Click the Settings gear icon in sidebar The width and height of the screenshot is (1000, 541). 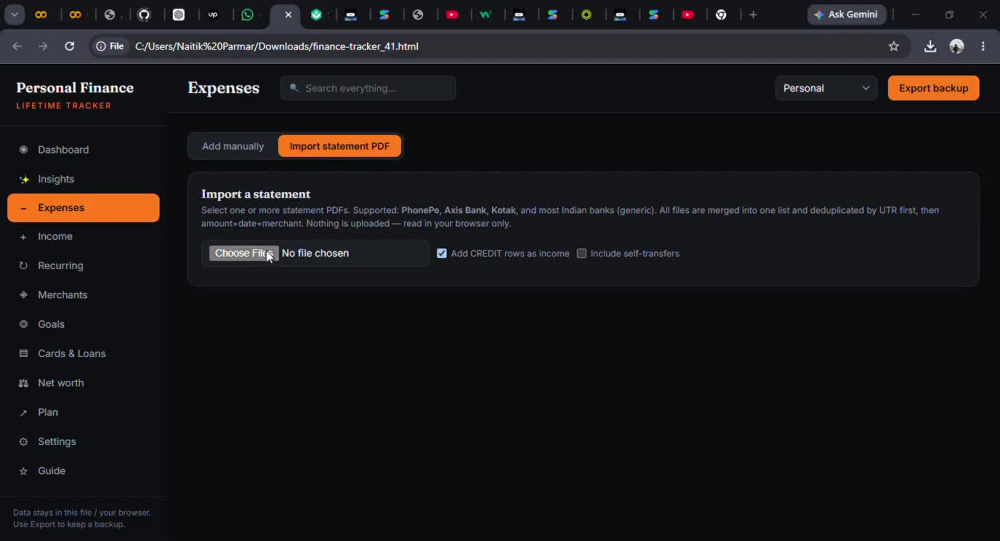(x=24, y=441)
